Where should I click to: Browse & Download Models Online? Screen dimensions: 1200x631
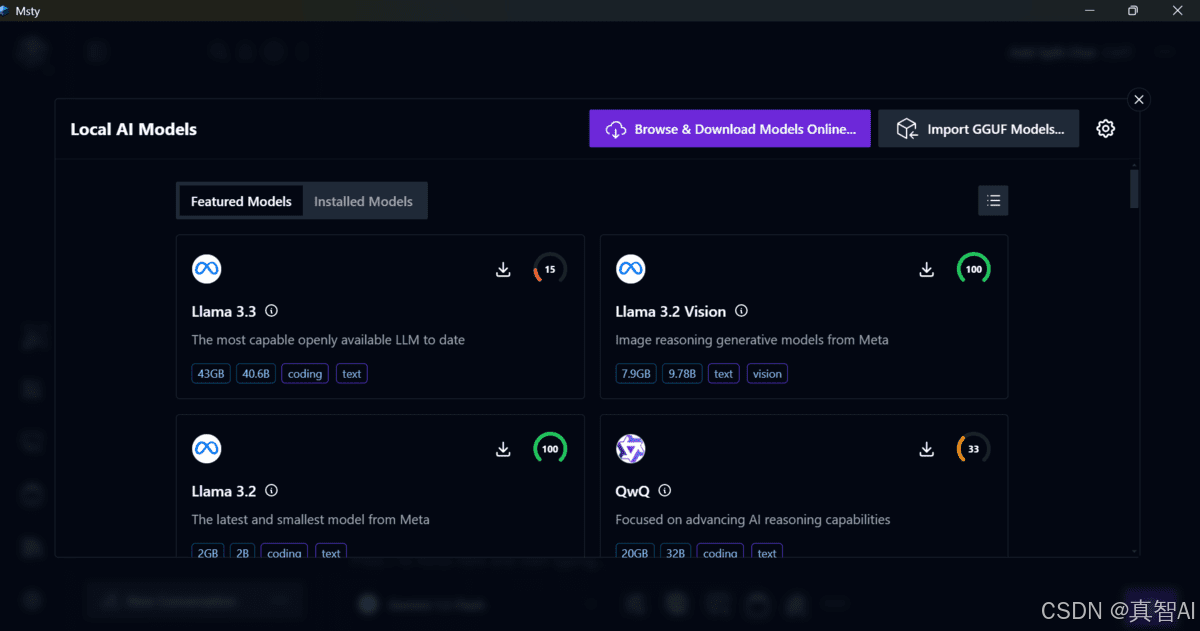coord(730,129)
